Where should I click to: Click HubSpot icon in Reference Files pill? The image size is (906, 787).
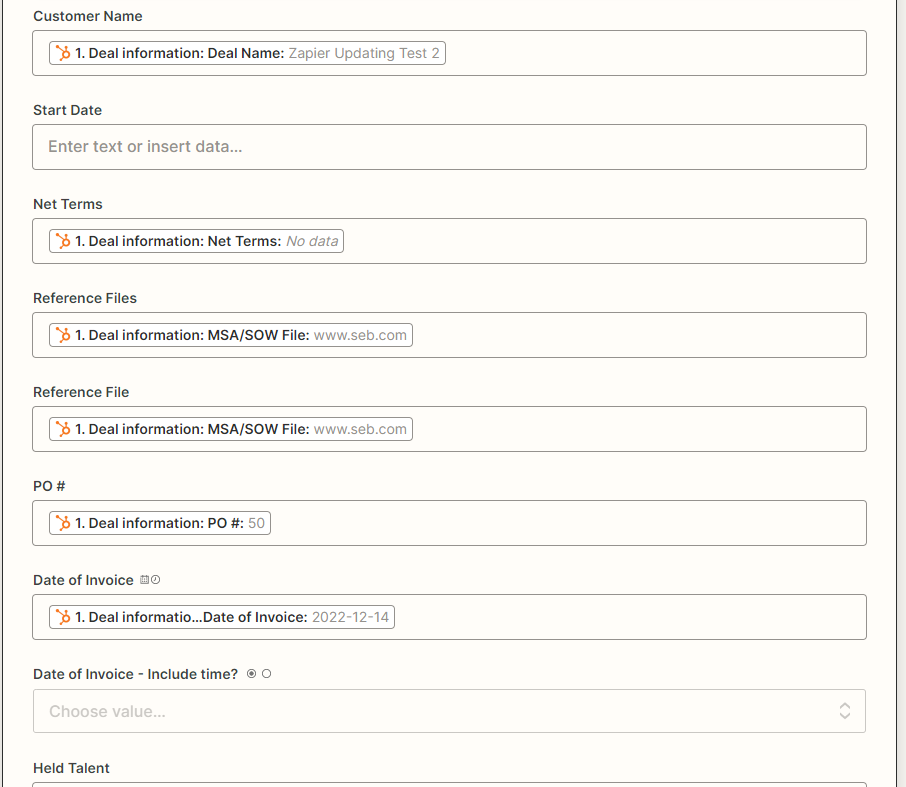tap(63, 335)
